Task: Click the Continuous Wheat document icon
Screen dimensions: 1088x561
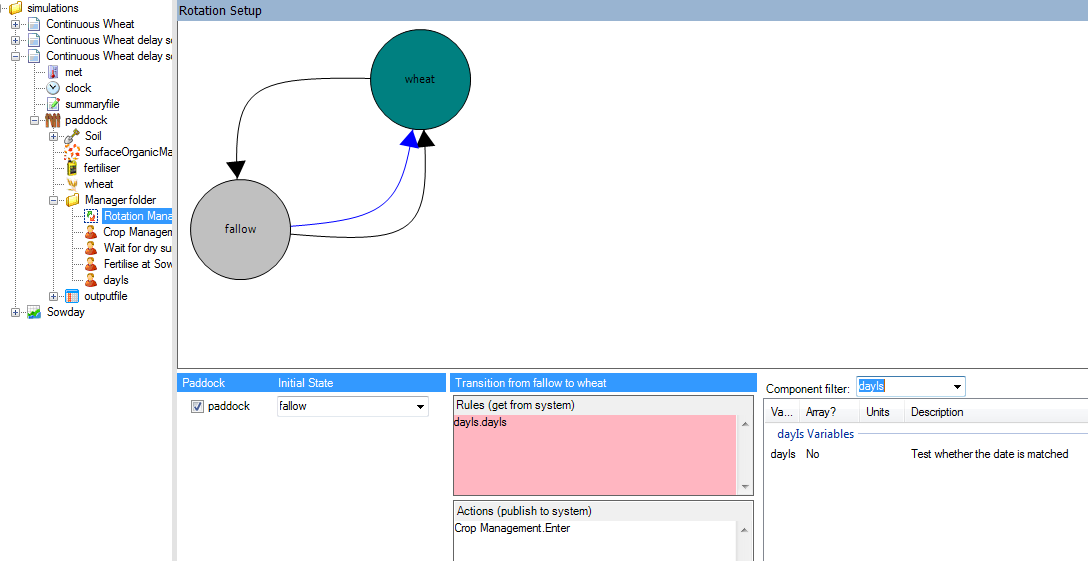Action: point(34,24)
